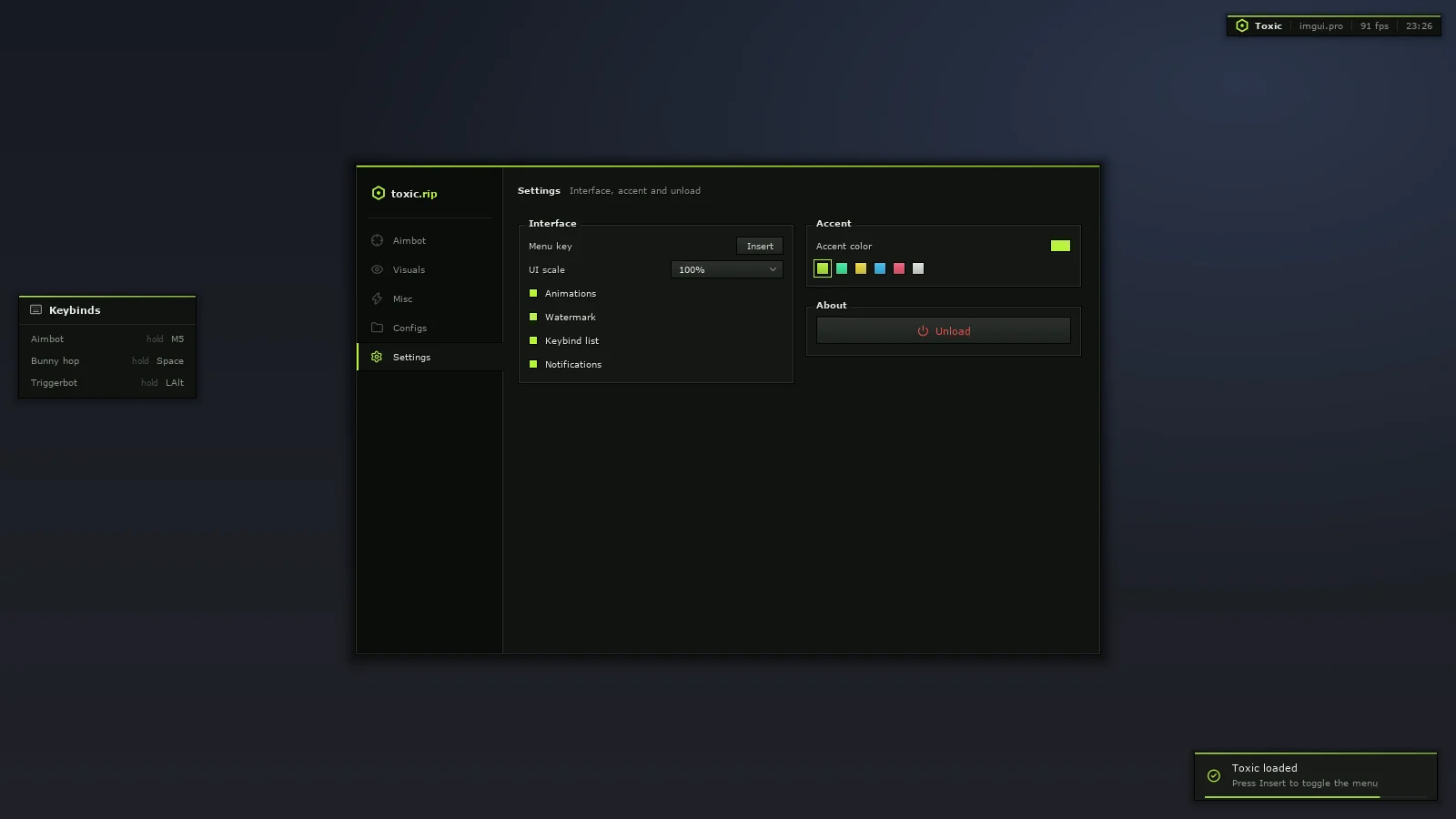Select the lime green accent preset
This screenshot has height=819, width=1456.
click(823, 268)
